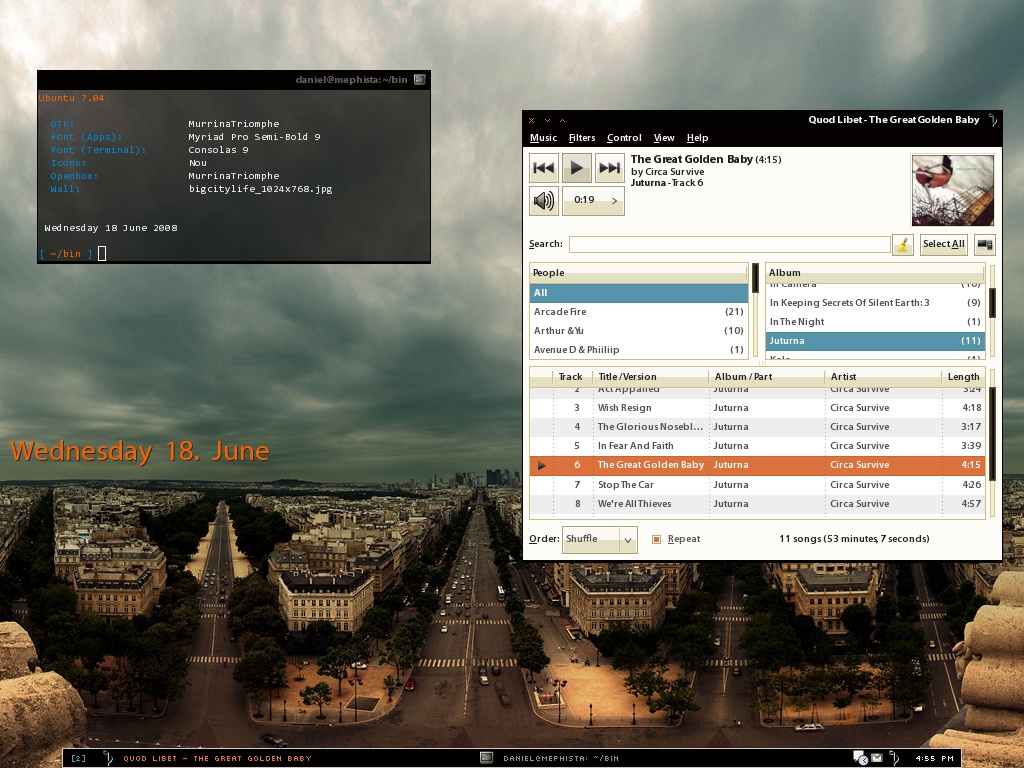Select the Juturna album row
Screen dimensions: 1024x768
pos(875,340)
